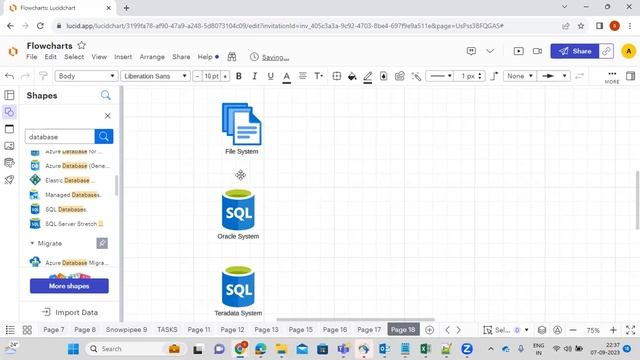
Task: Close the shape search panel
Action: point(107,116)
